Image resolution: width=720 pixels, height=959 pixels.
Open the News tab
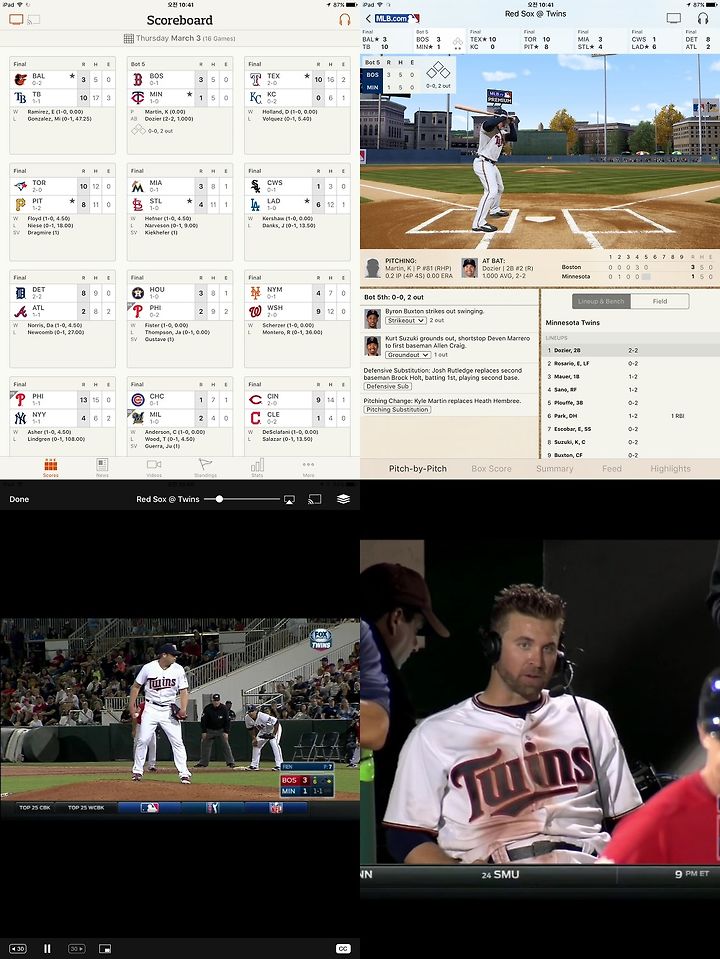pyautogui.click(x=102, y=468)
